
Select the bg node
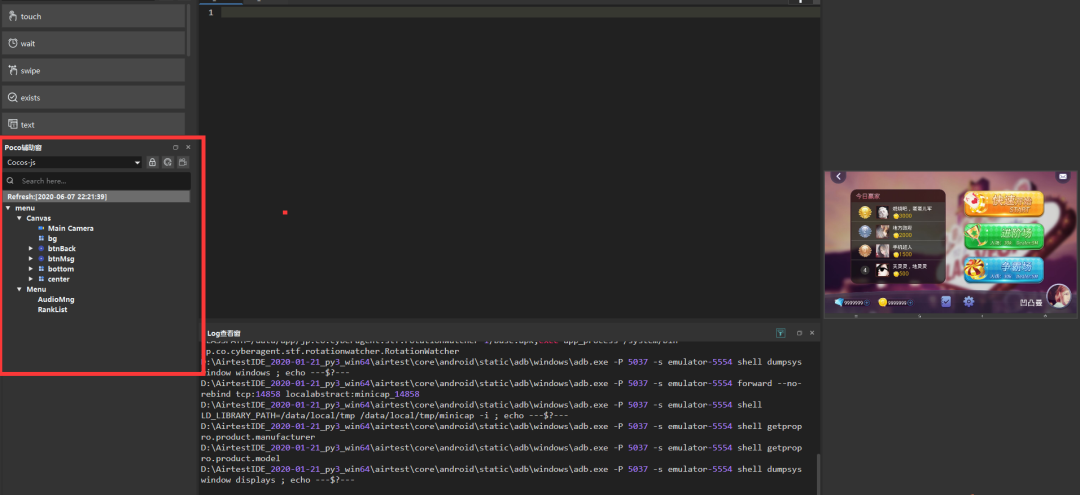(x=52, y=238)
